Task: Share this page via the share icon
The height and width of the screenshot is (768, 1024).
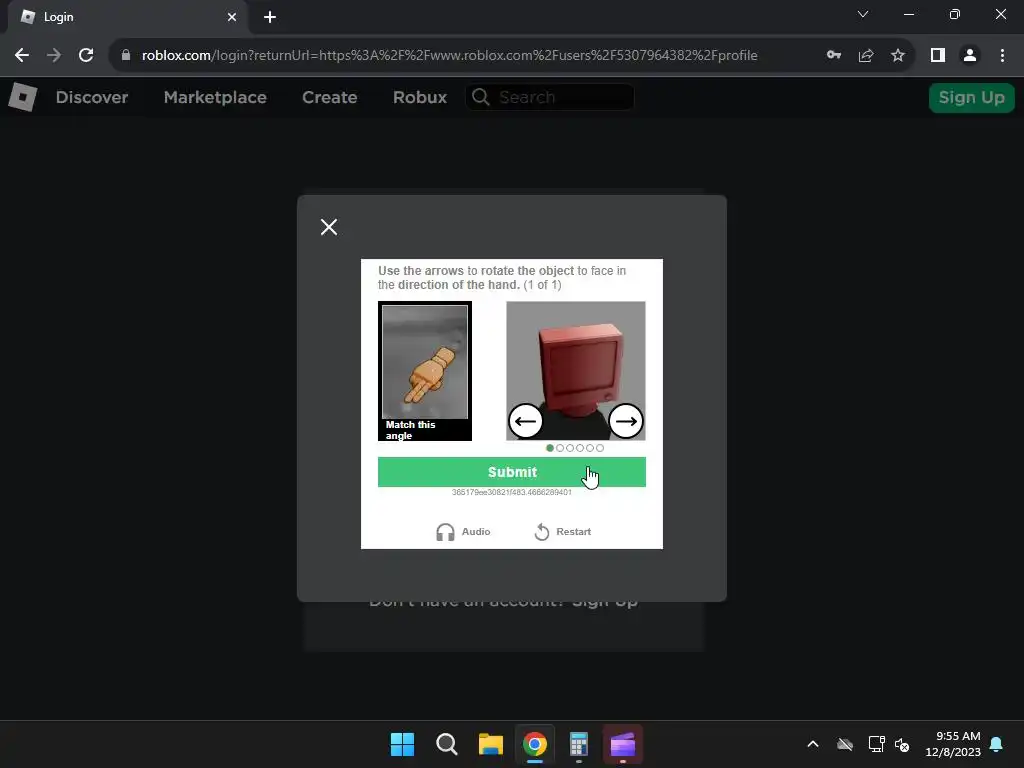Action: (x=866, y=56)
